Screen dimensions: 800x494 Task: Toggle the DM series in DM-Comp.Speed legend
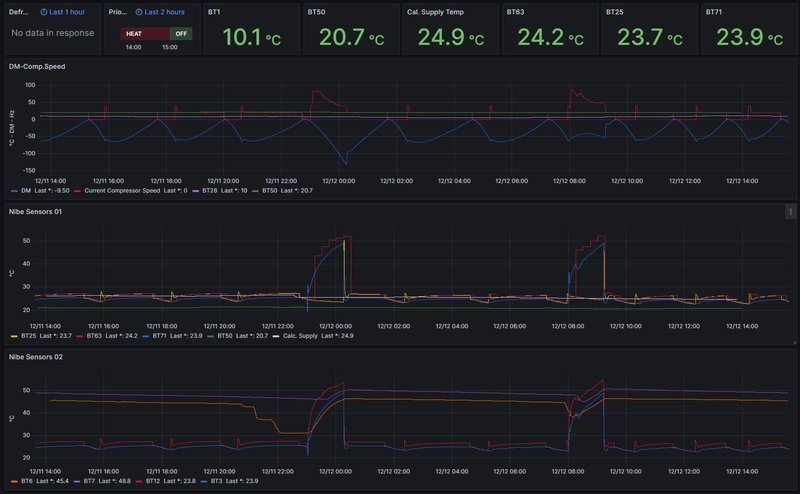26,191
